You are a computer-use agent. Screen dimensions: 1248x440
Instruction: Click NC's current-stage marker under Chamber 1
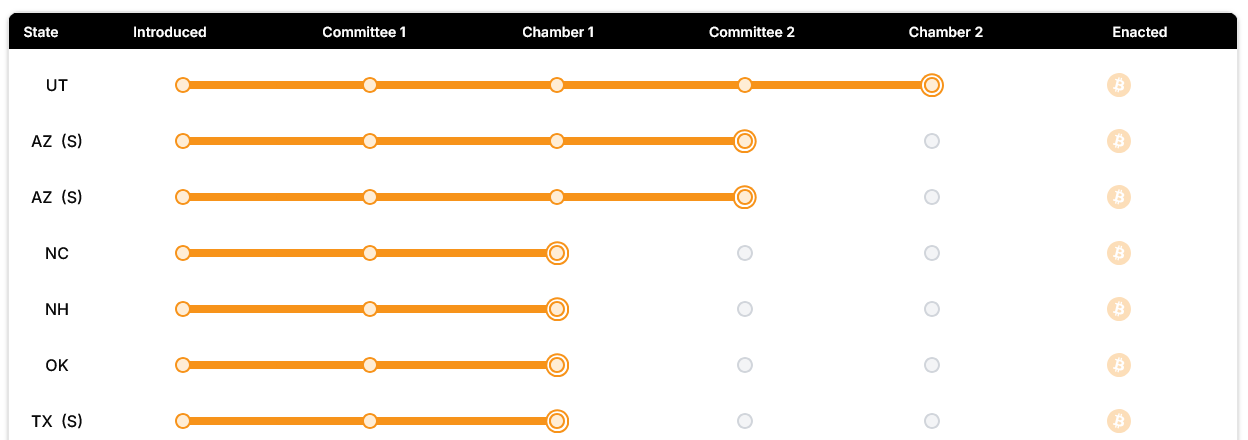558,254
